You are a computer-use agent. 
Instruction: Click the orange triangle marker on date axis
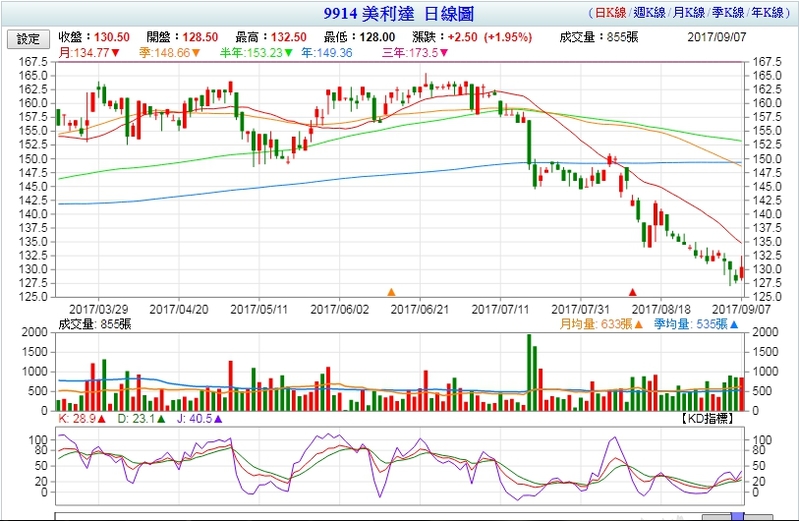coord(391,292)
